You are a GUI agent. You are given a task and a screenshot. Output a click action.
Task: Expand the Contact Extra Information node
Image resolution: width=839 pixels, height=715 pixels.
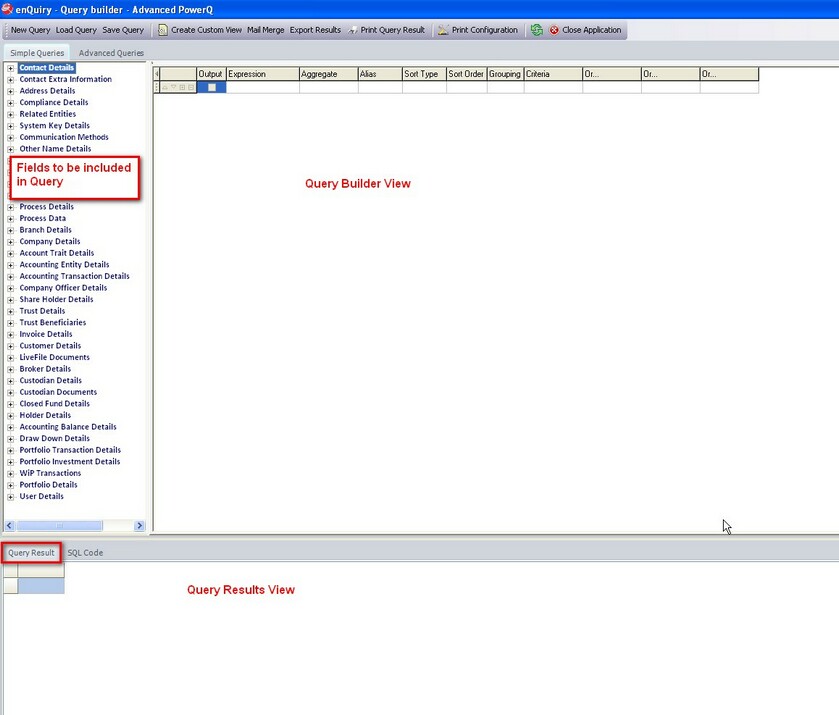10,80
